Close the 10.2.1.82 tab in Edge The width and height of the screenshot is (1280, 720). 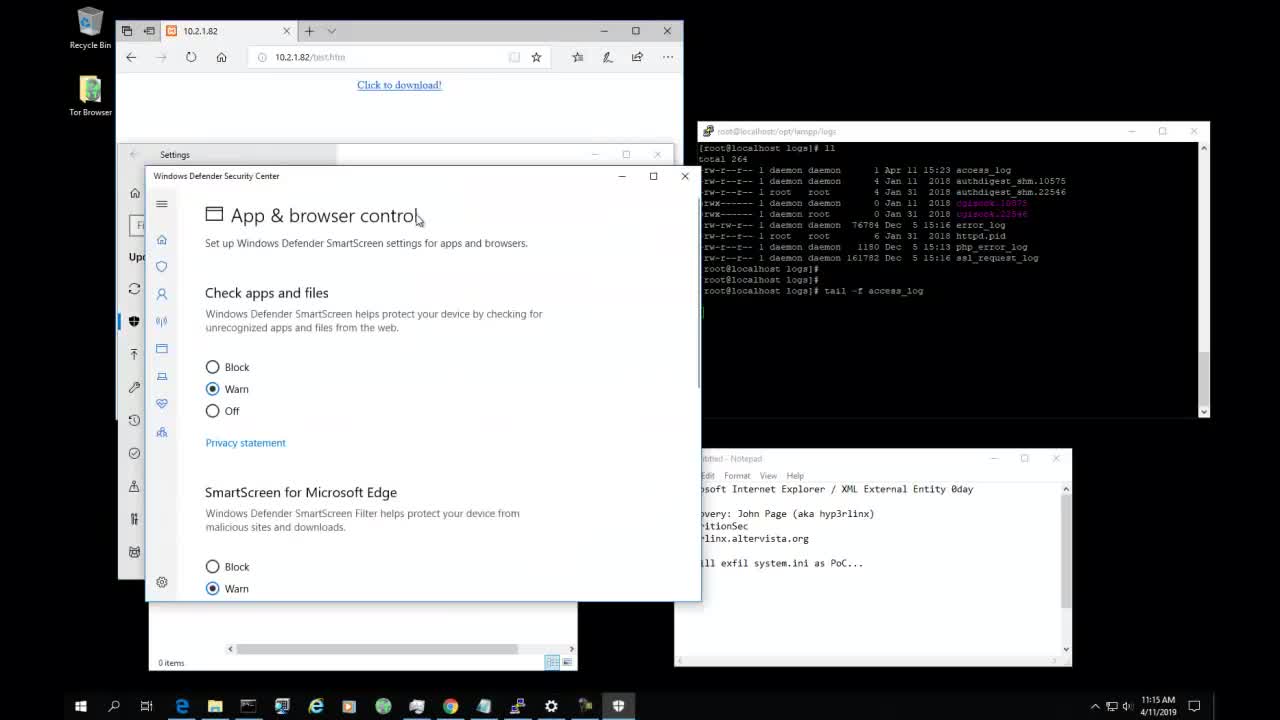coord(287,31)
